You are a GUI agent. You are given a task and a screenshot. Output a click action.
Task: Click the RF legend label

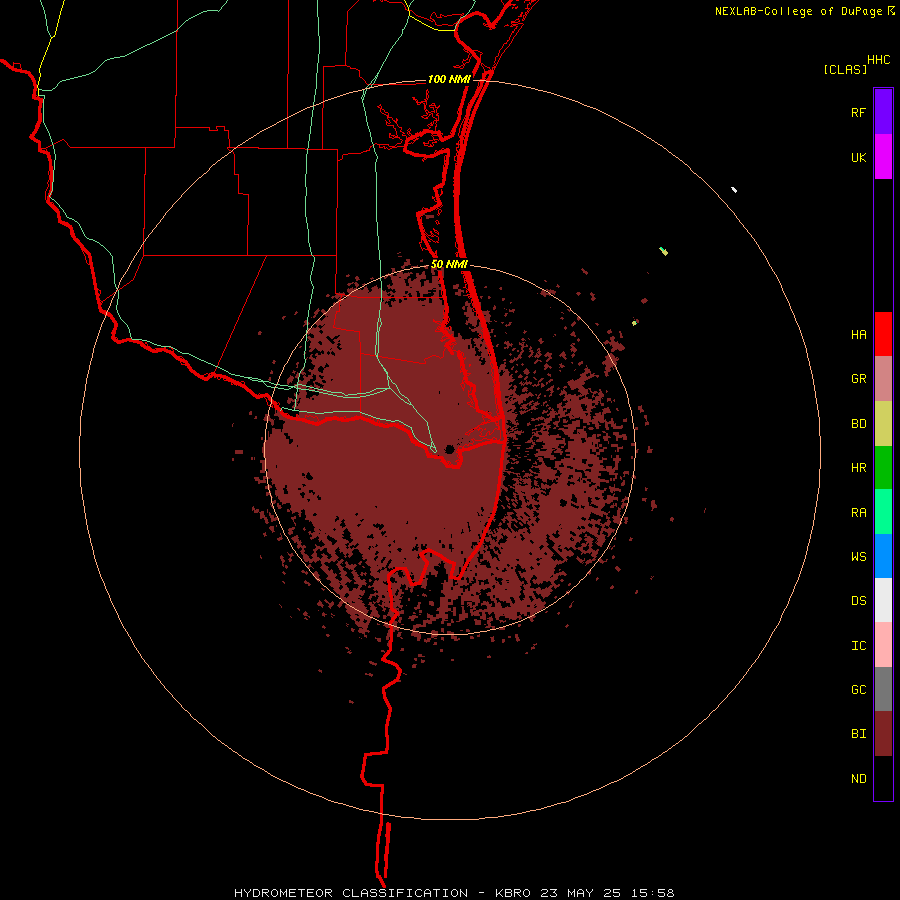point(858,112)
